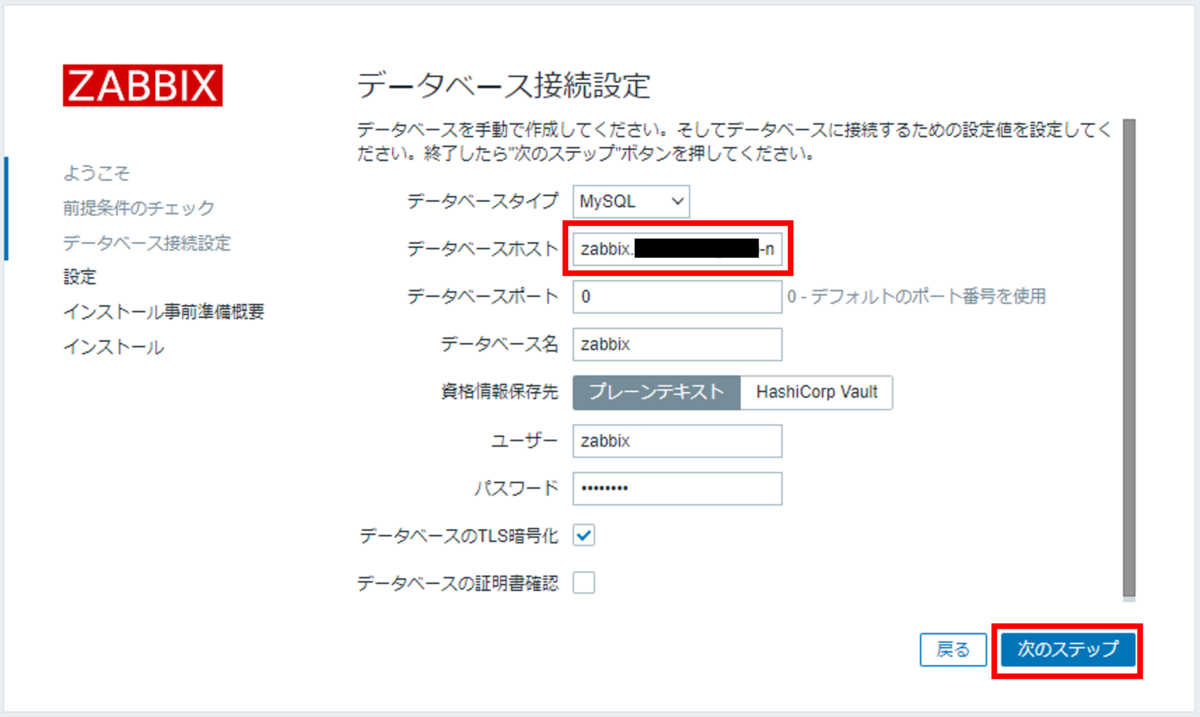
Task: Click the データベースホスト label
Action: pyautogui.click(x=483, y=249)
